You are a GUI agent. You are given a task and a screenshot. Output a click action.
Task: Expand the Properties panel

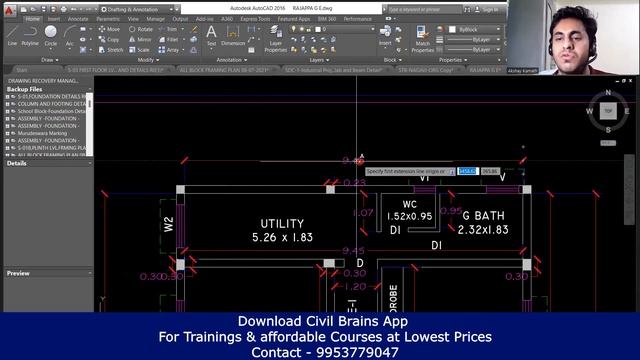pyautogui.click(x=453, y=60)
